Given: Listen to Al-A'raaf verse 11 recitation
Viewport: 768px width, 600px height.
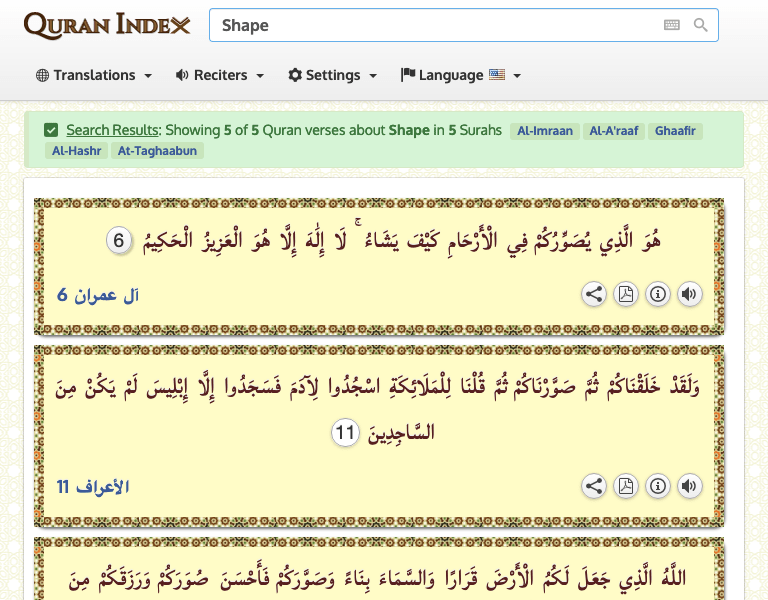Looking at the screenshot, I should [x=689, y=486].
